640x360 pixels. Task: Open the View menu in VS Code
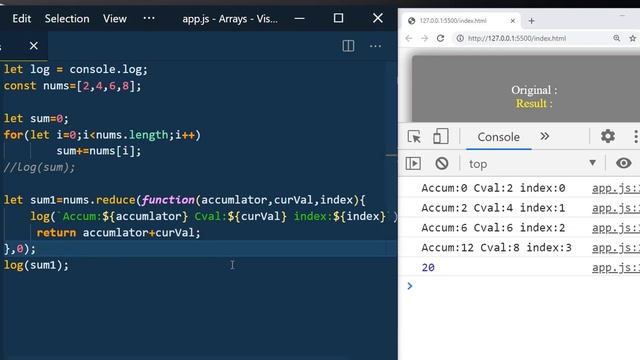point(115,19)
